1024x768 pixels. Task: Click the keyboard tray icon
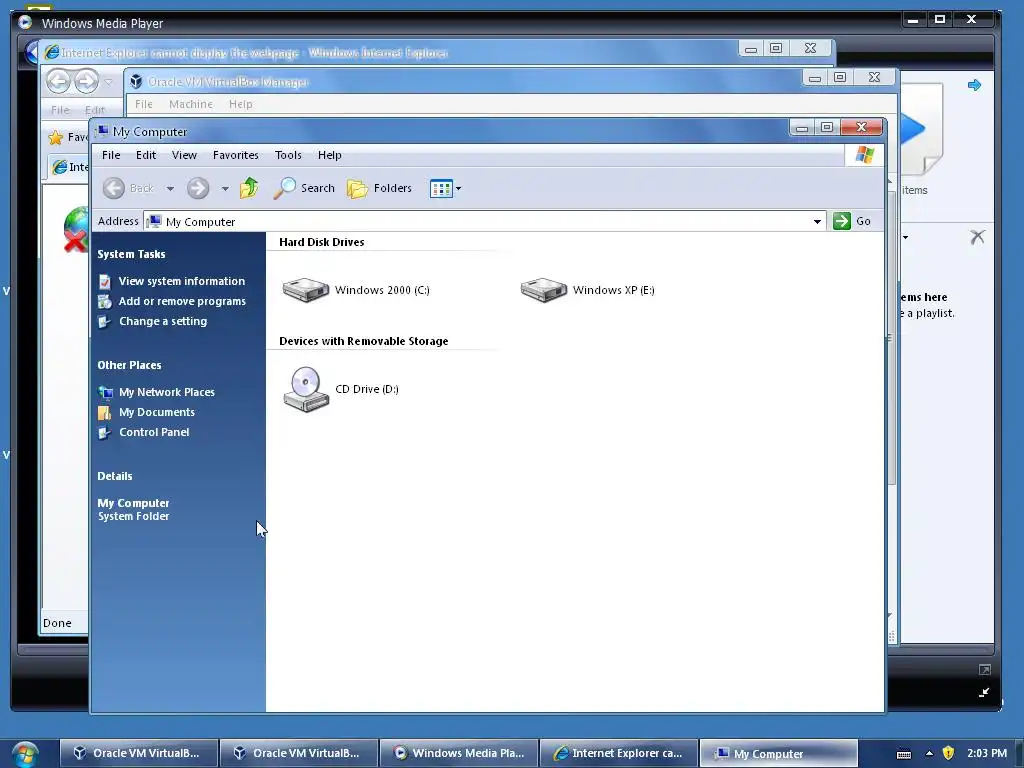coord(904,754)
